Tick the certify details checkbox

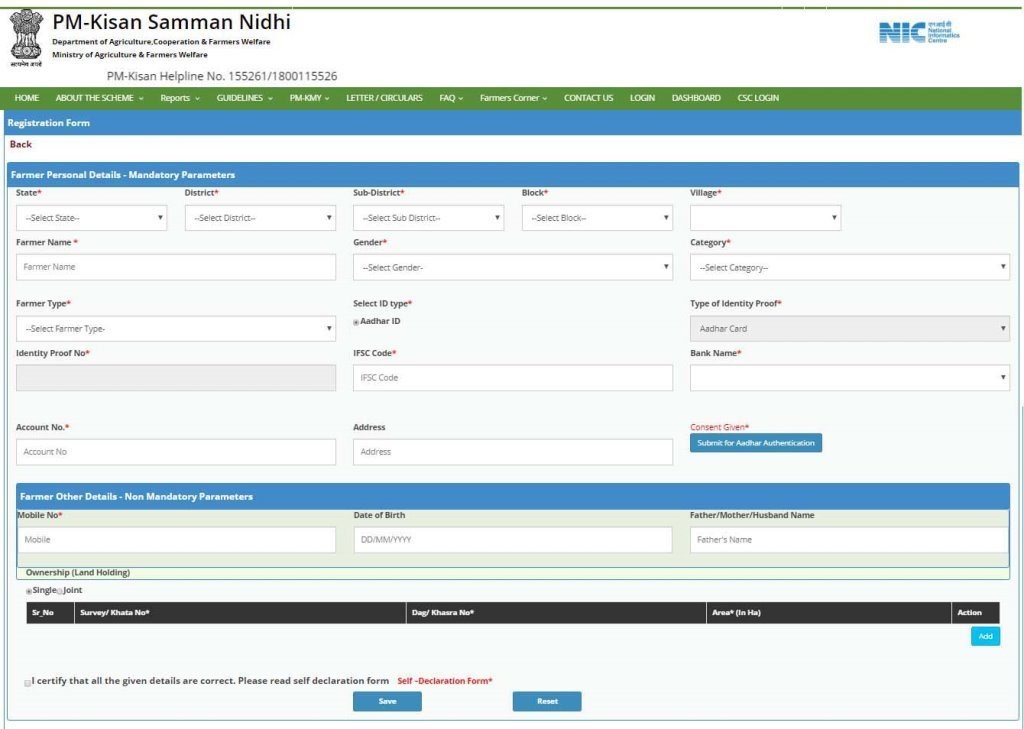click(27, 683)
